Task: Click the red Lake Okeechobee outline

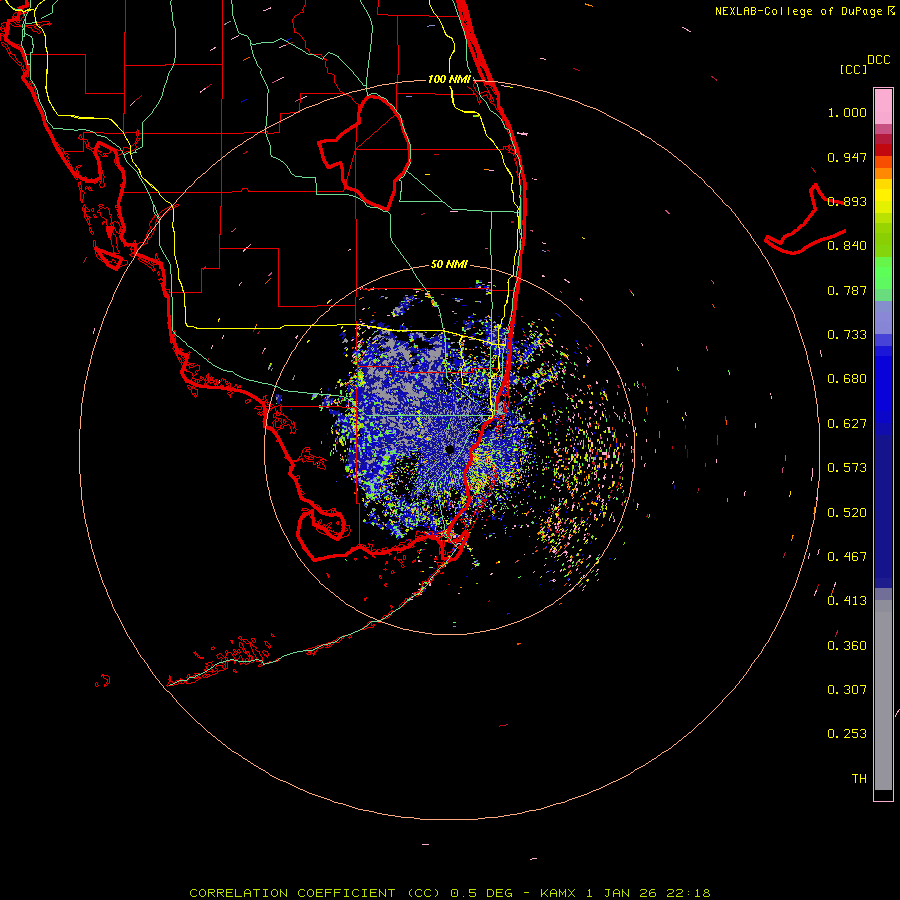Action: [x=364, y=152]
